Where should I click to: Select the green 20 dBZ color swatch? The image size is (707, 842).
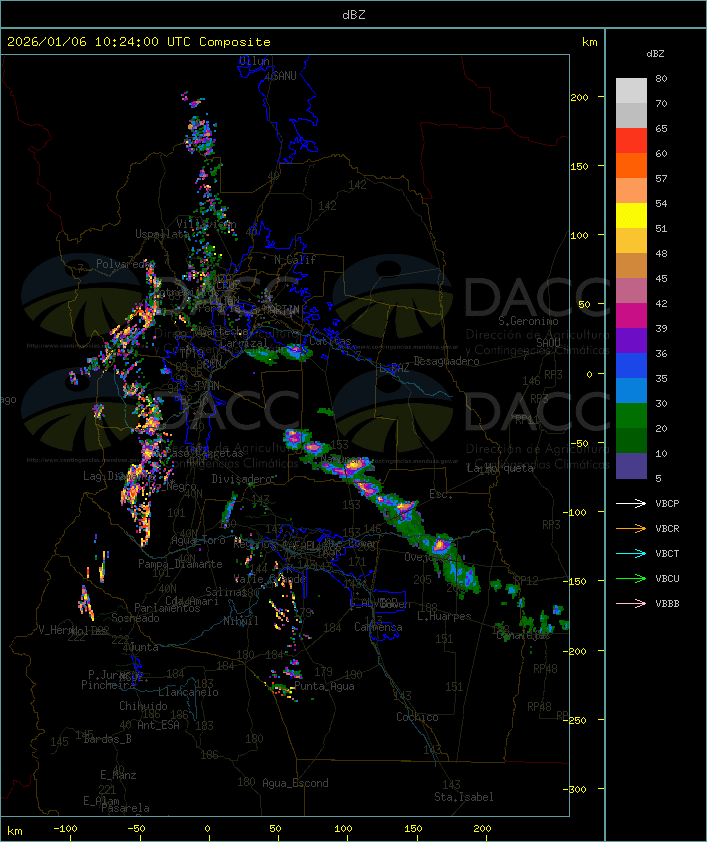point(631,415)
